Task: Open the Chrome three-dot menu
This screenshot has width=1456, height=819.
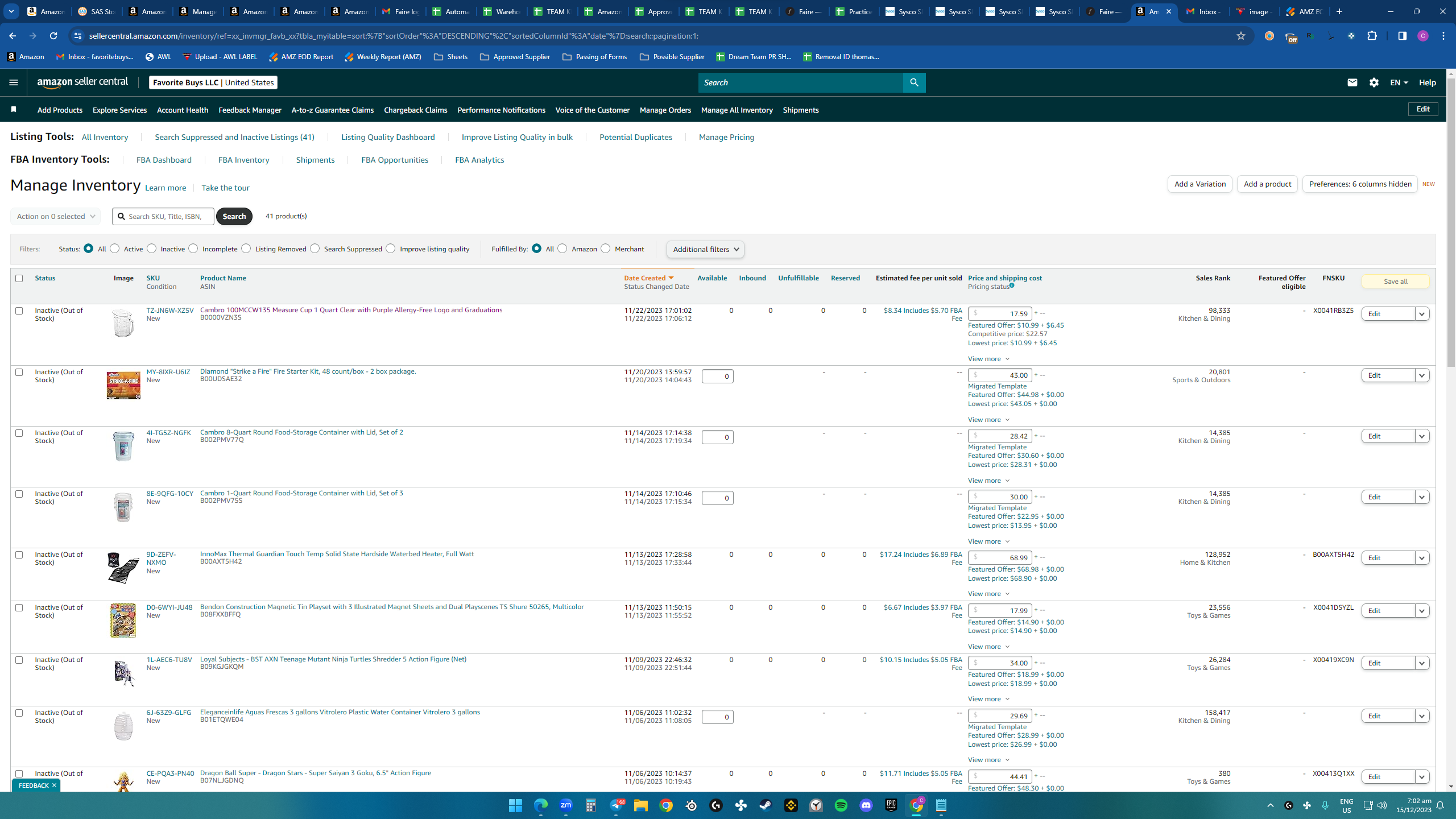Action: pyautogui.click(x=1443, y=36)
